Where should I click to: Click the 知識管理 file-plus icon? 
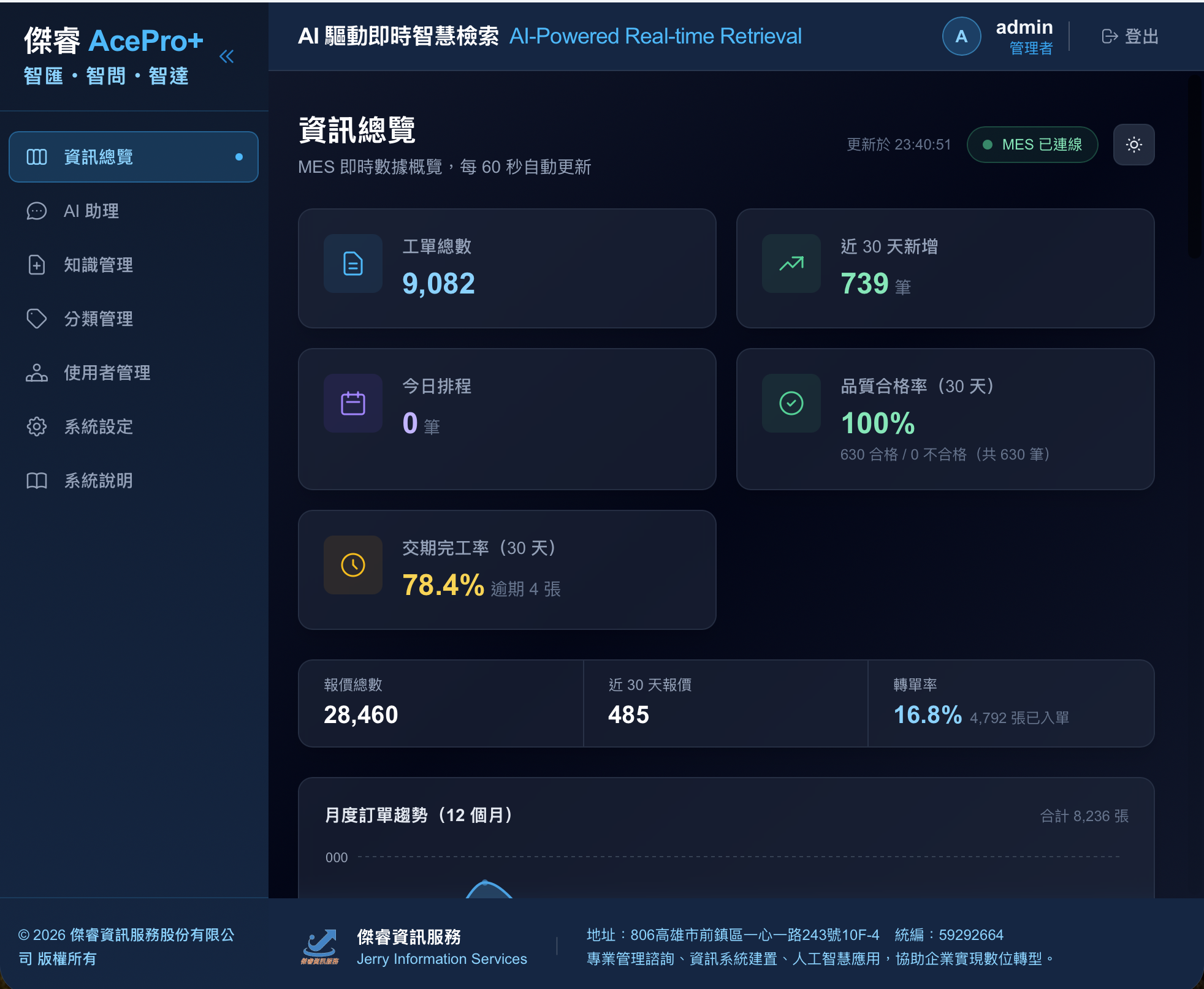[x=37, y=265]
